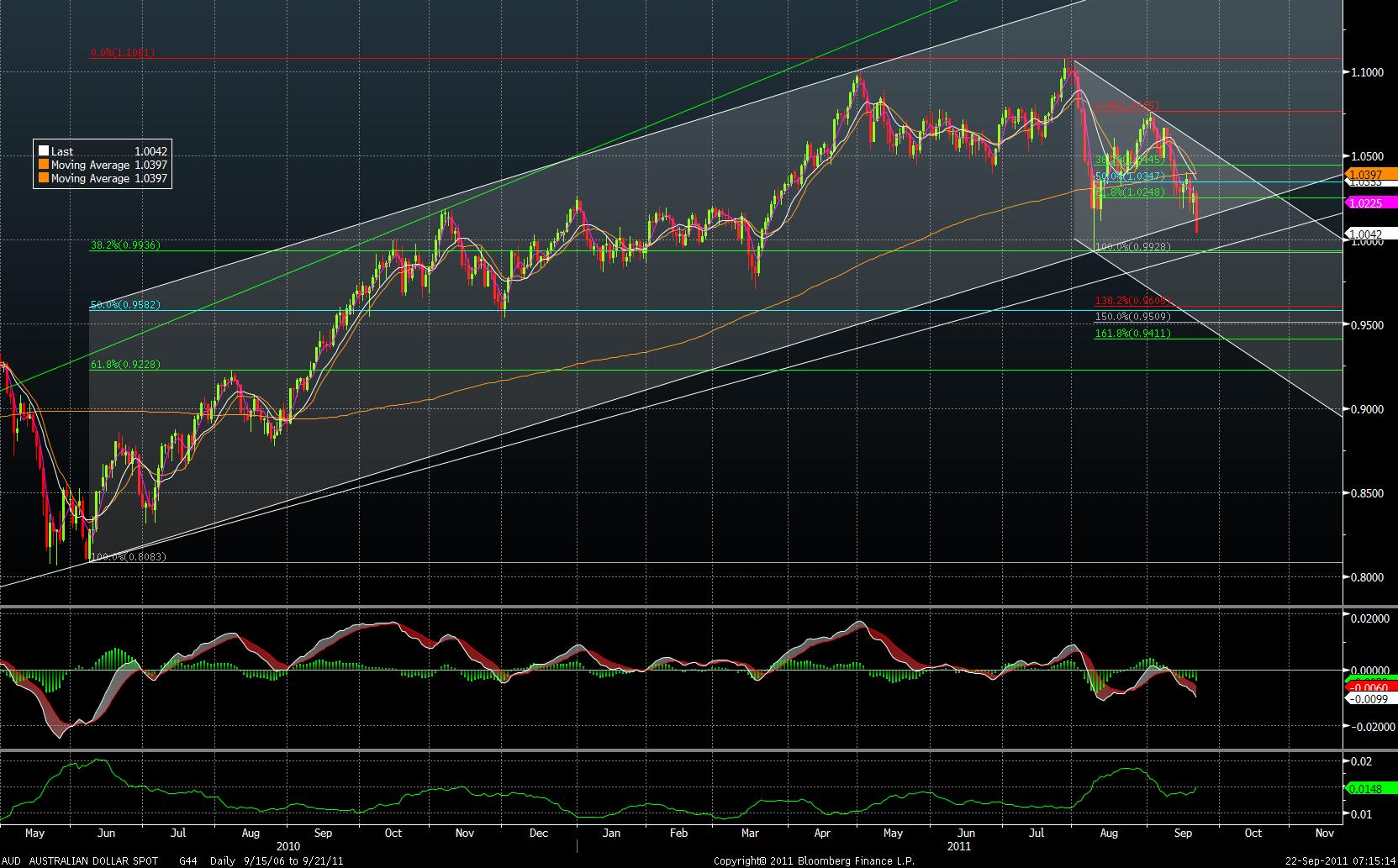Viewport: 1398px width, 868px height.
Task: Select the 38.2%(0.9936) Fibonacci level label
Action: pos(124,245)
